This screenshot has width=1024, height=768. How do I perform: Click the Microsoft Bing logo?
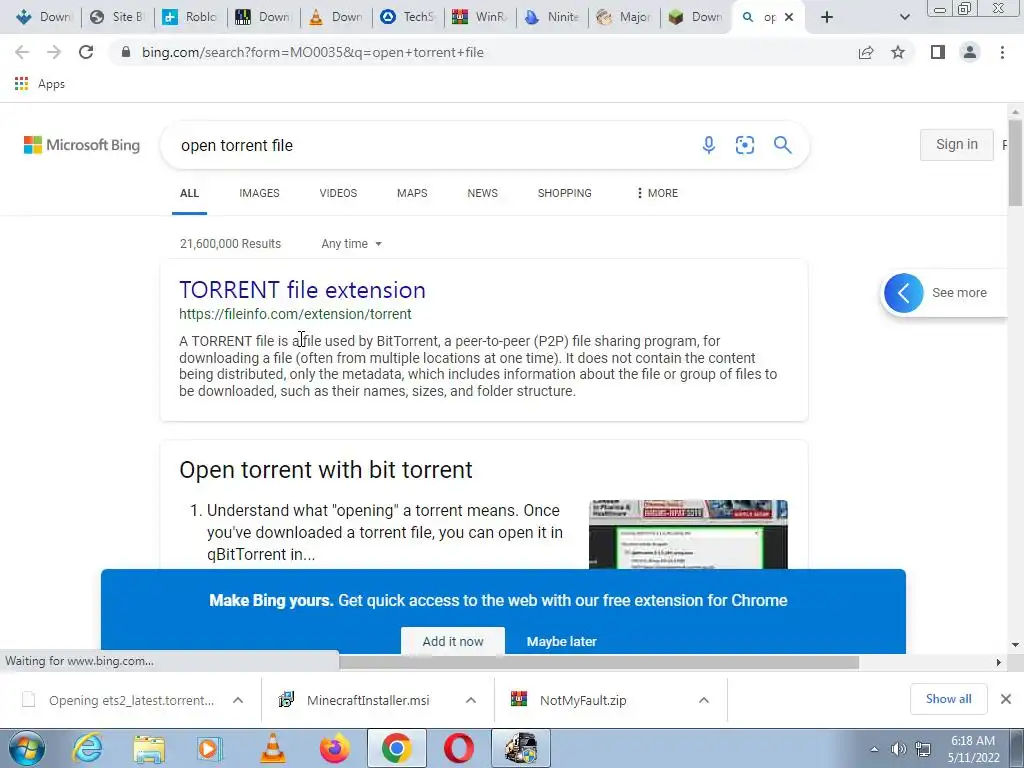[82, 145]
